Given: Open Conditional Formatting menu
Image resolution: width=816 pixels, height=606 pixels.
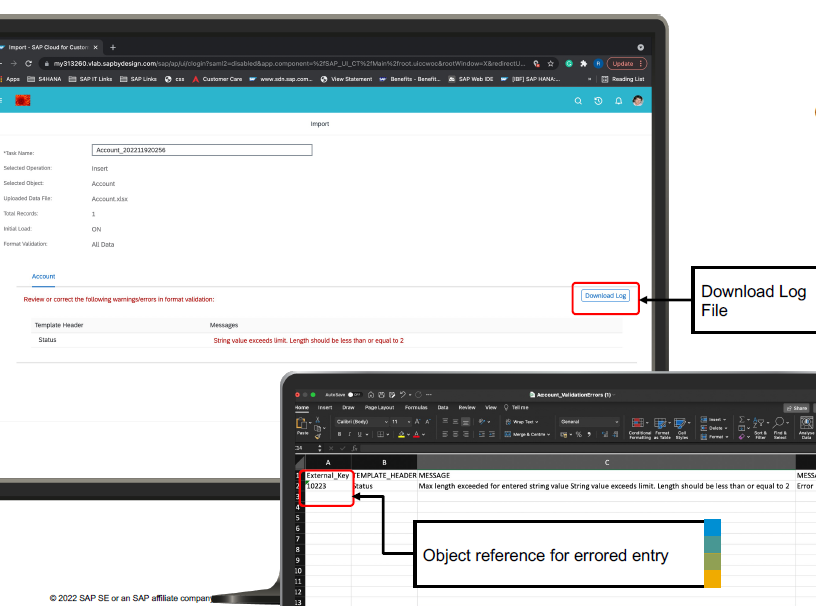Looking at the screenshot, I should pos(639,428).
